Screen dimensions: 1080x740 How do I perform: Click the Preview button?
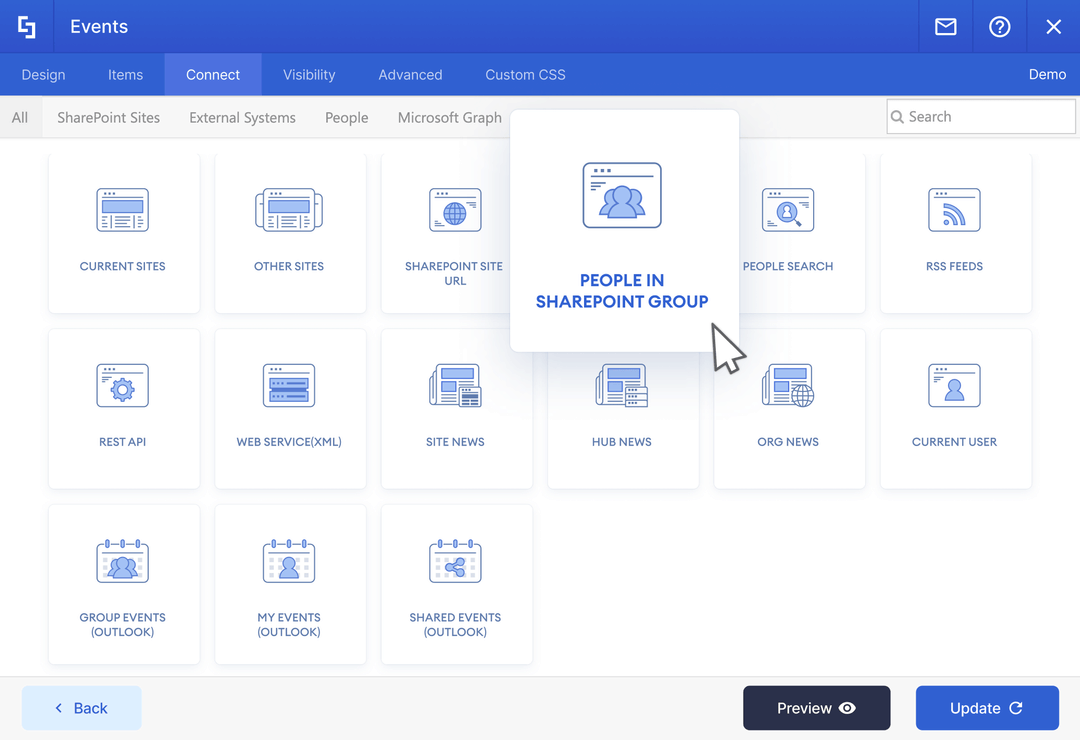click(x=816, y=708)
